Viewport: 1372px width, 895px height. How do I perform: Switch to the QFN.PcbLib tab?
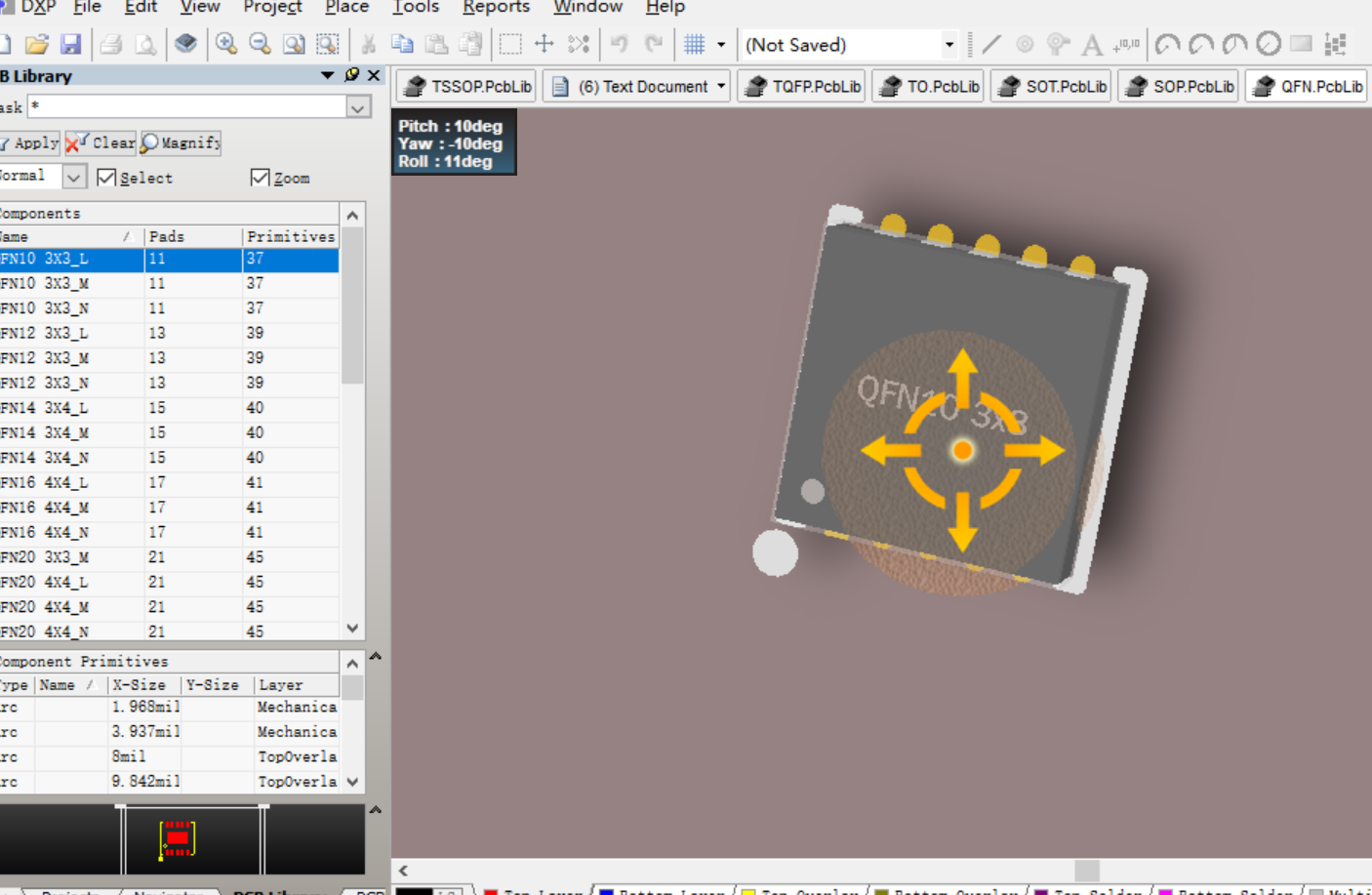click(1308, 86)
